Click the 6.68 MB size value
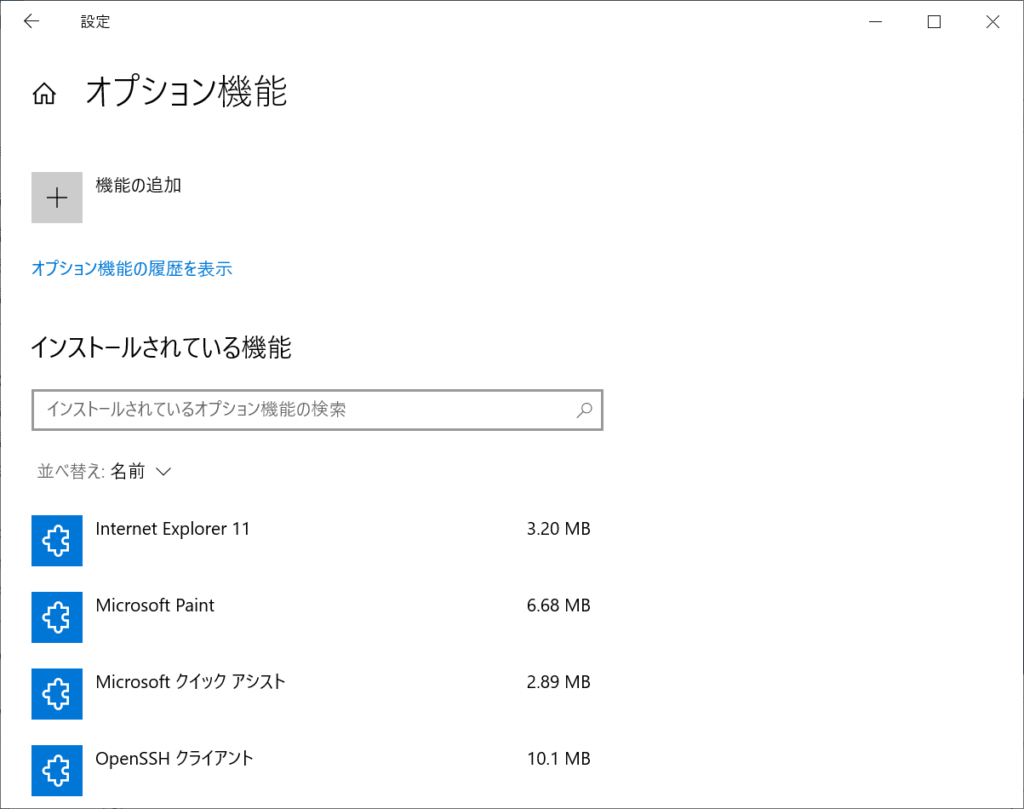This screenshot has width=1024, height=809. (558, 605)
